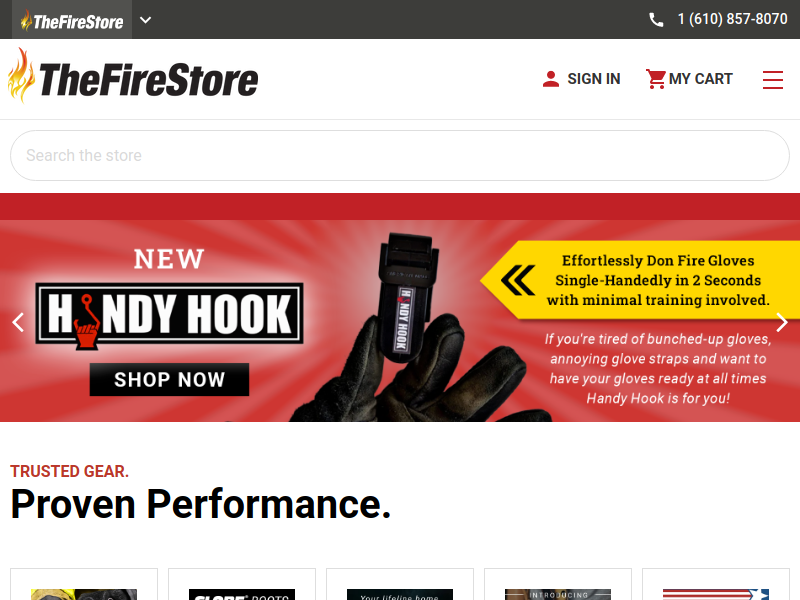Click the SHOP NOW banner button

(x=169, y=380)
